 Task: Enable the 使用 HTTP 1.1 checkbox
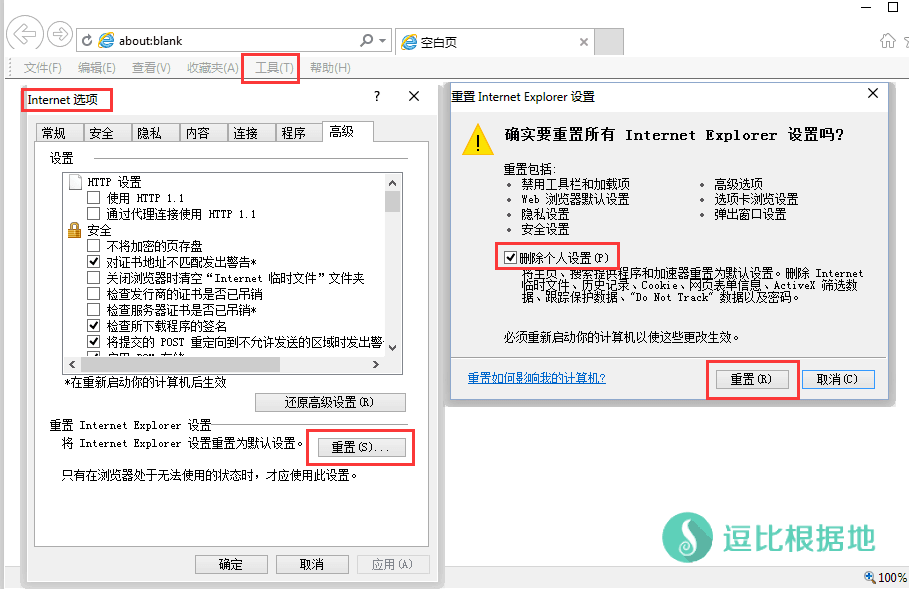point(94,198)
